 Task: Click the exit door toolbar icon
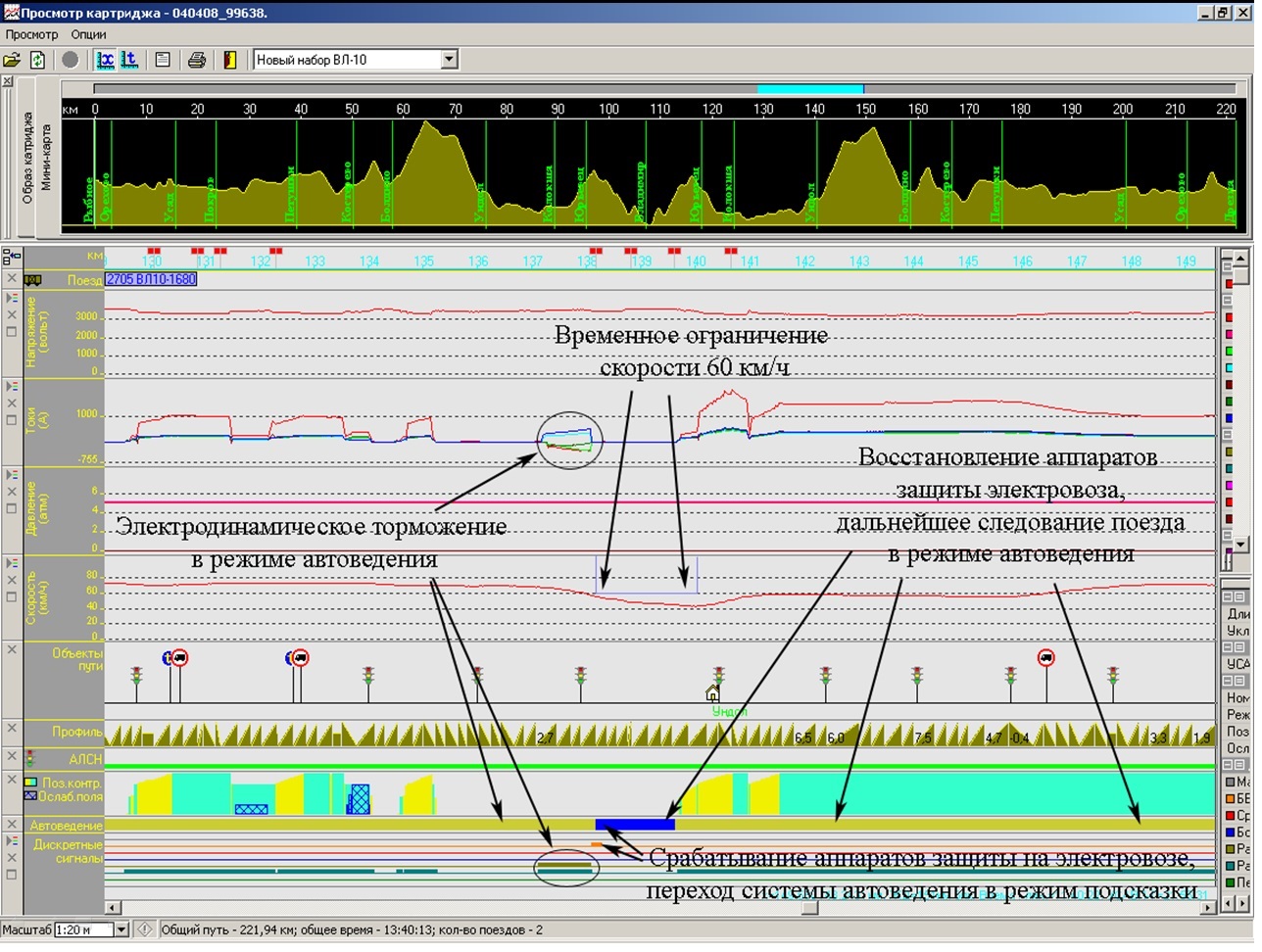(x=229, y=60)
